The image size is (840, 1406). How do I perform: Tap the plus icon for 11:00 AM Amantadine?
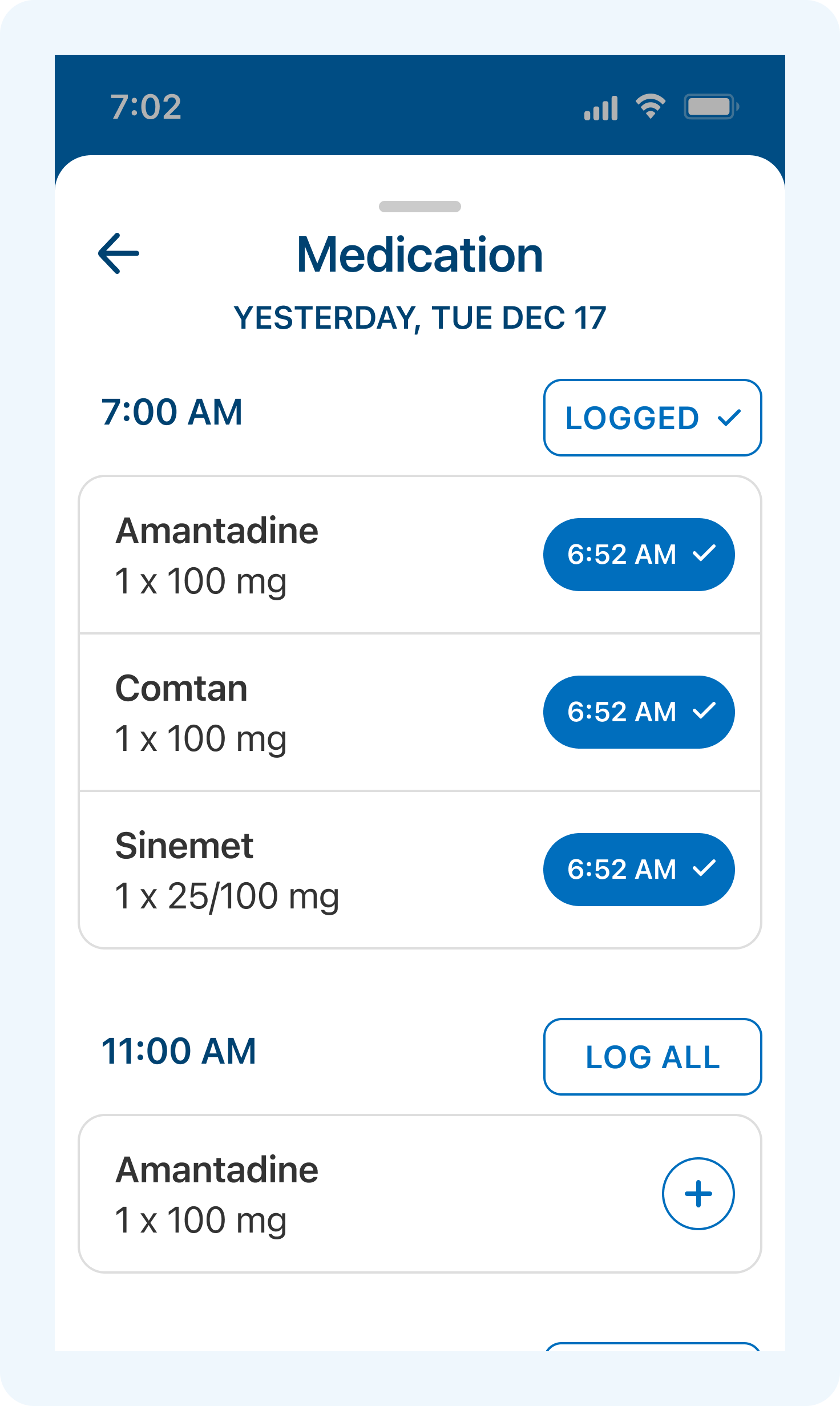pyautogui.click(x=698, y=1194)
